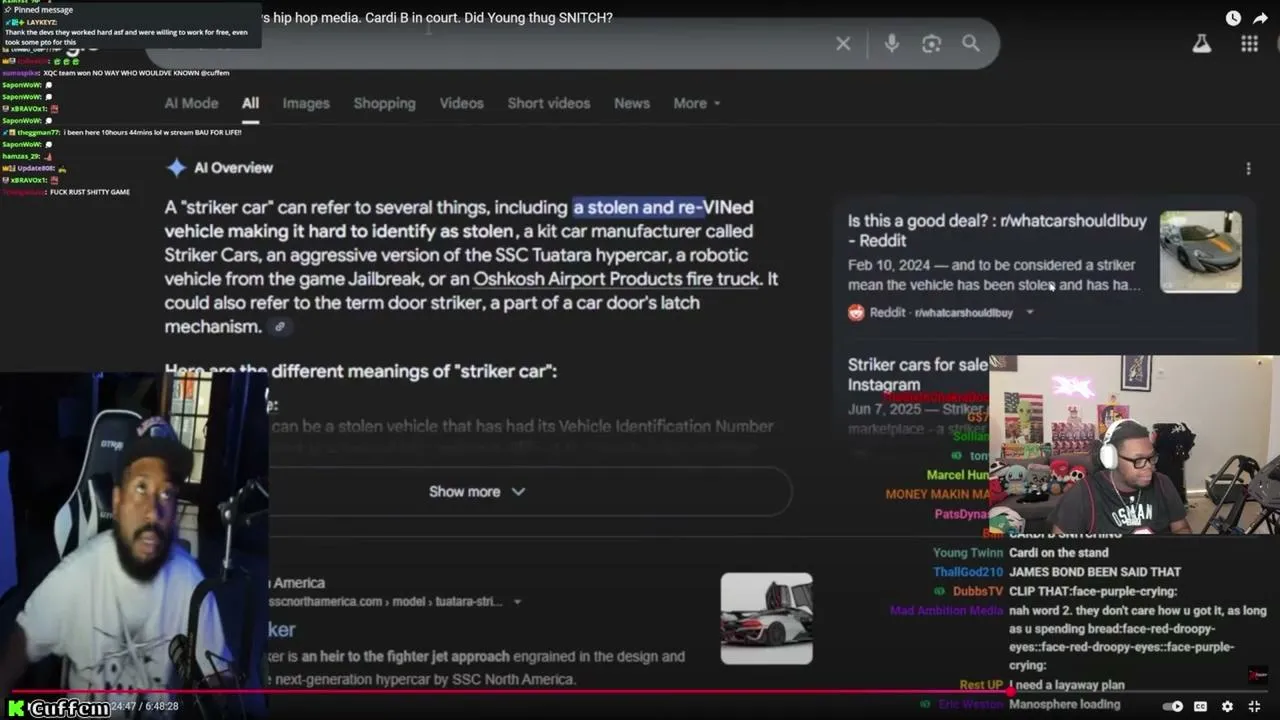
Task: Click the '24:47 / 6:48:28' timestamp display
Action: 145,707
